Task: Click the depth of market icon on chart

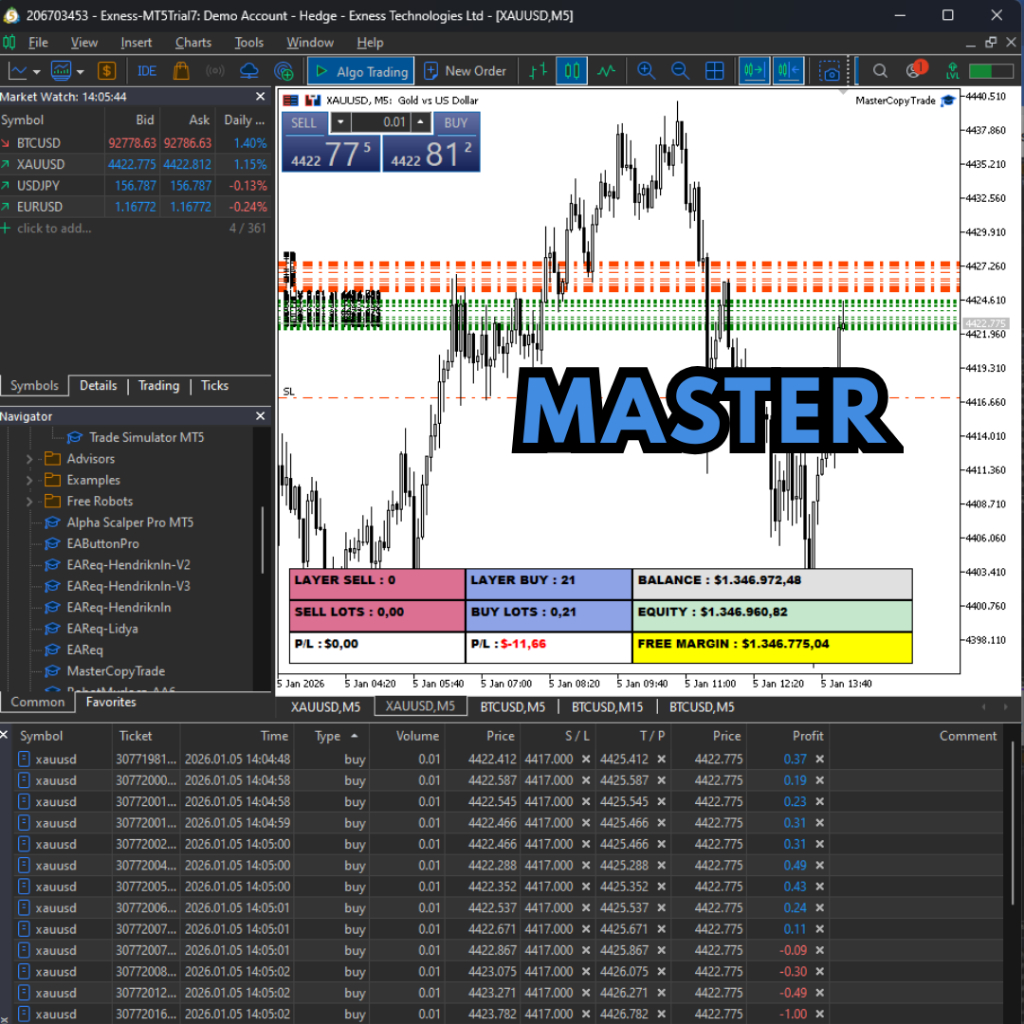Action: 313,100
